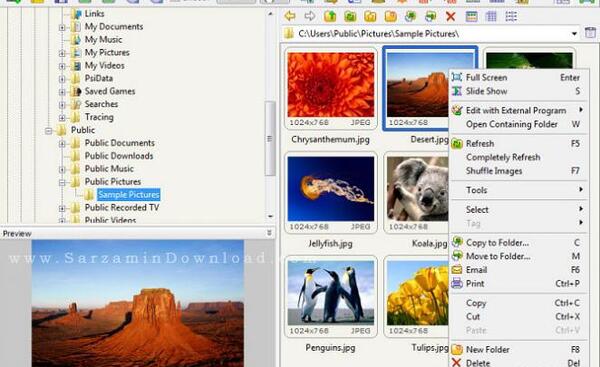This screenshot has height=367, width=600.
Task: Click the Desert preview image
Action: (138, 303)
